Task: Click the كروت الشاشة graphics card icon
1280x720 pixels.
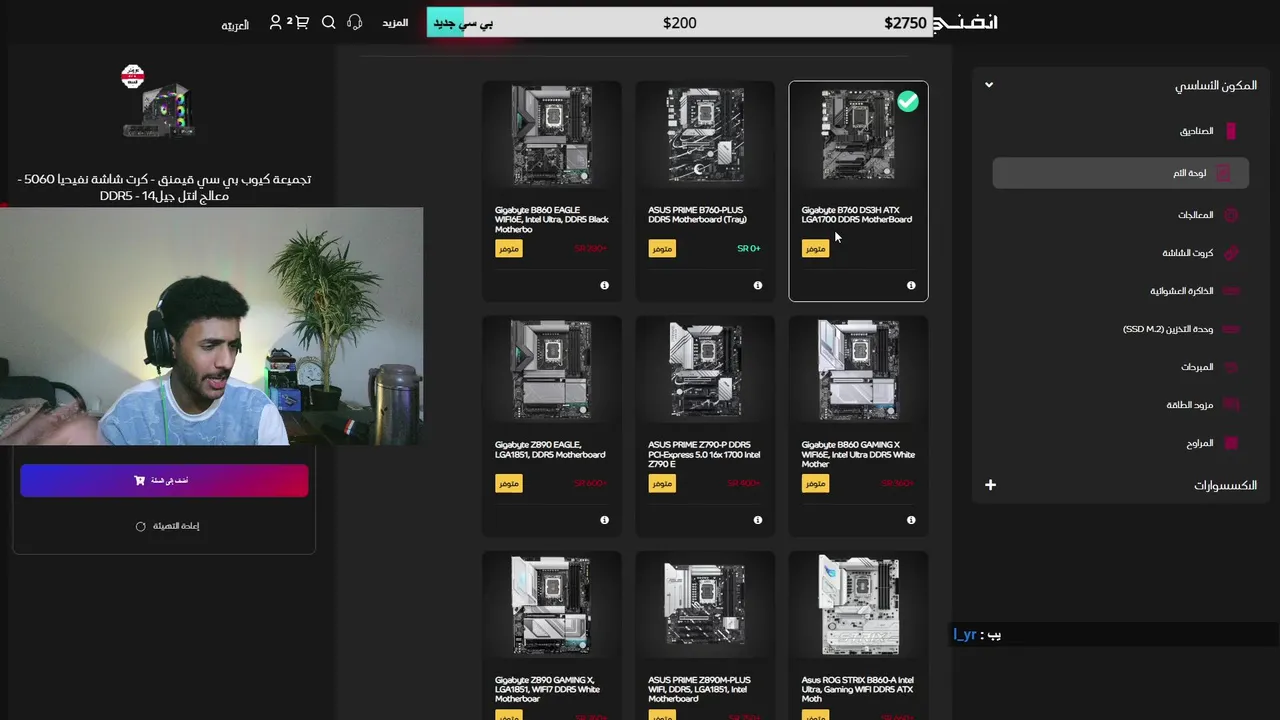Action: tap(1231, 253)
